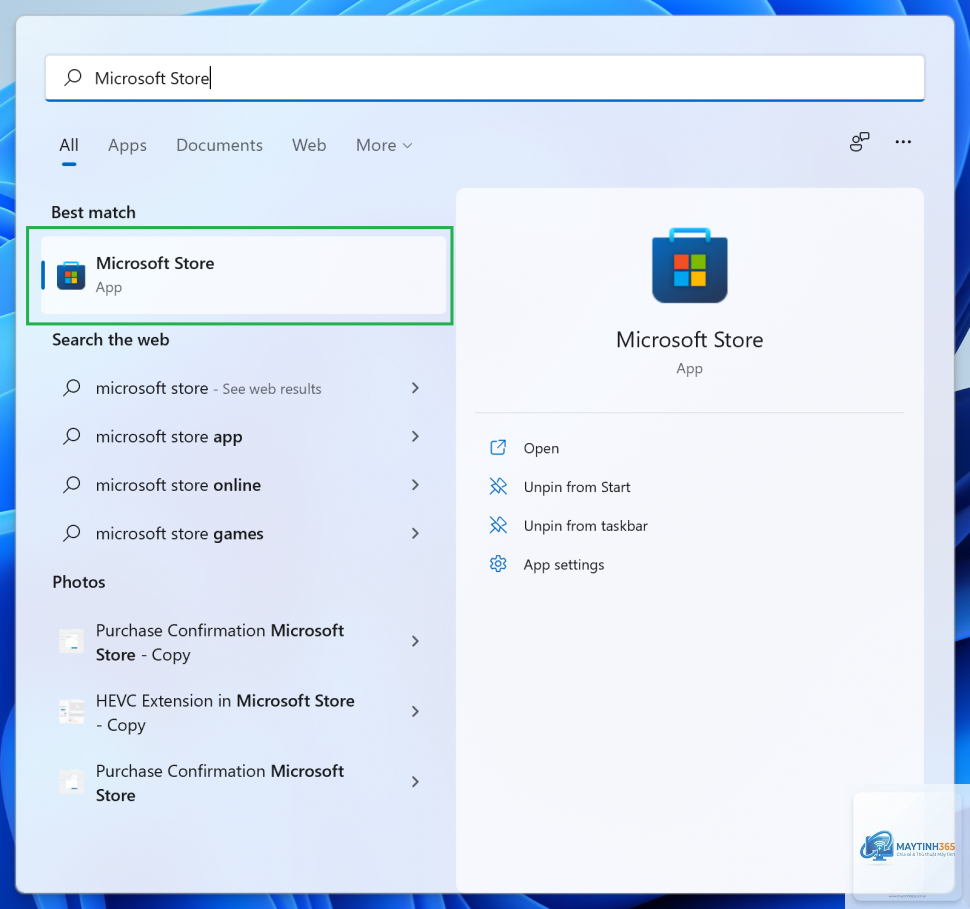This screenshot has height=909, width=970.
Task: Open the search feedback/account icon
Action: (x=859, y=142)
